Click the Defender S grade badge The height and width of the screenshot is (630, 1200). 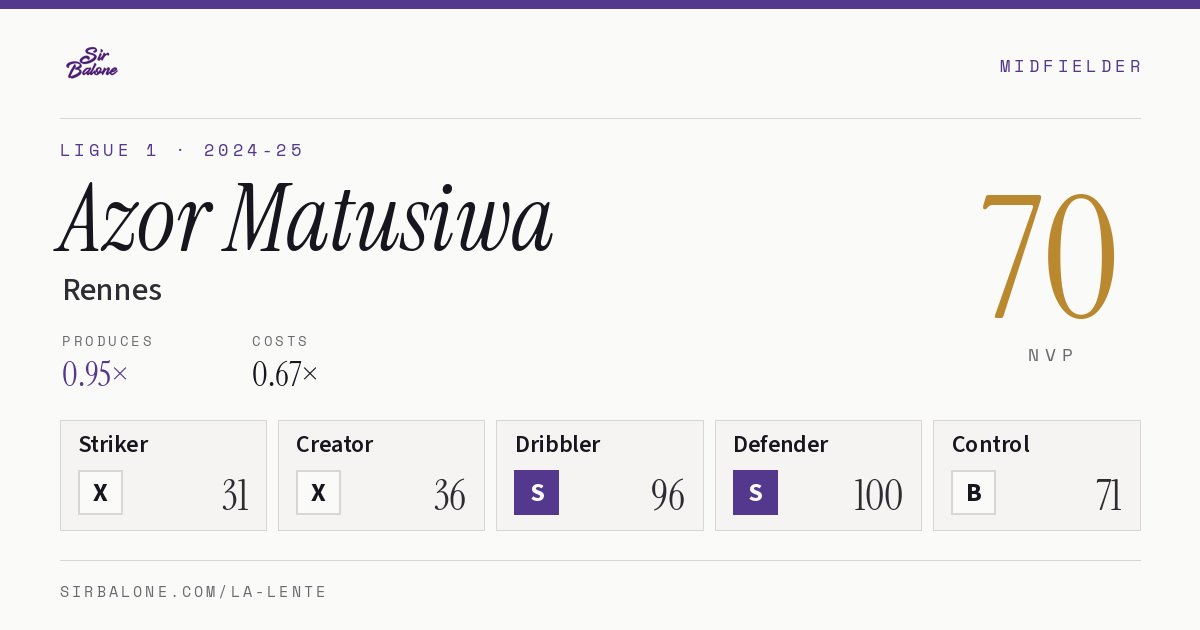[x=755, y=493]
